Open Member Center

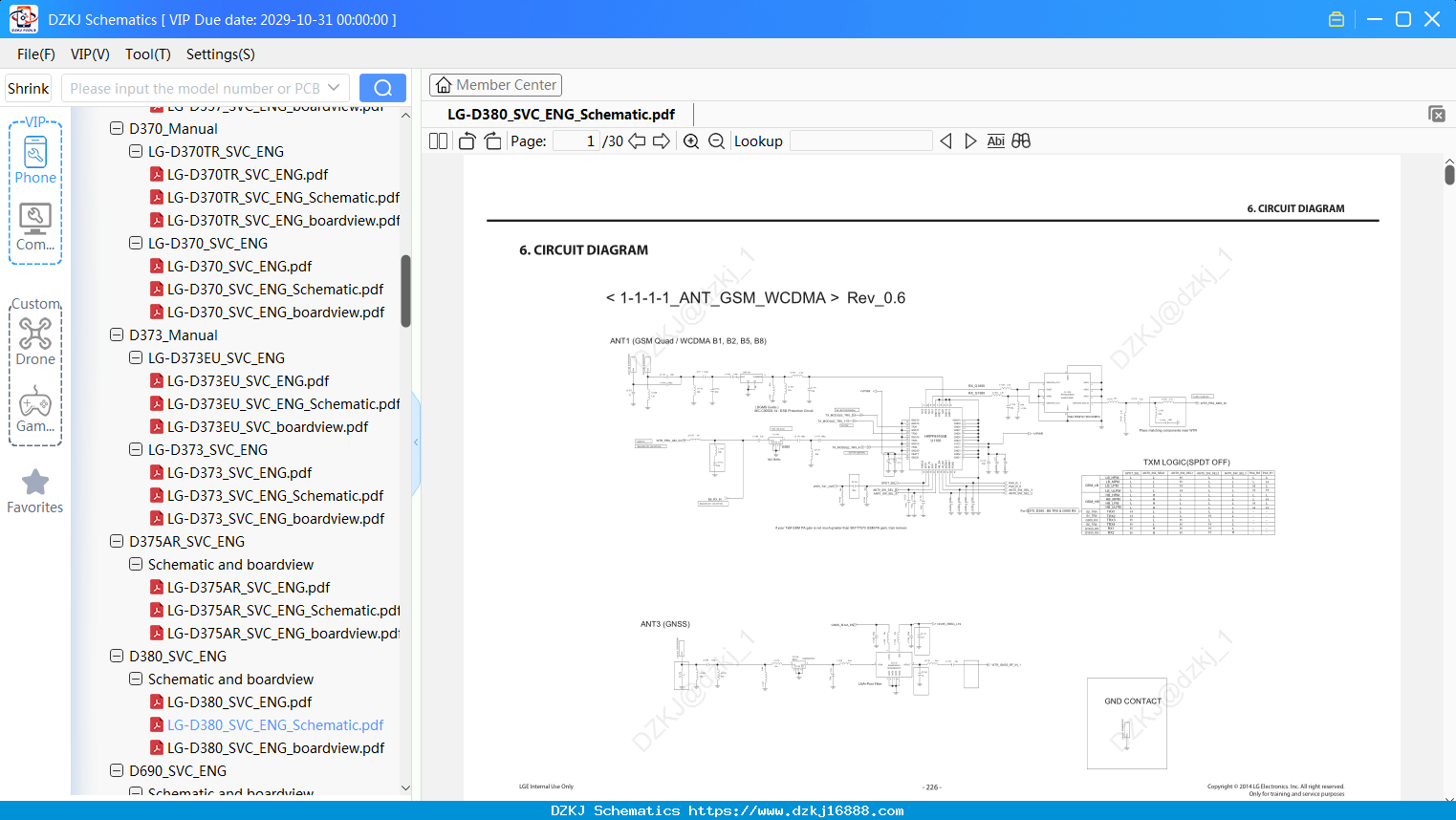[x=495, y=85]
